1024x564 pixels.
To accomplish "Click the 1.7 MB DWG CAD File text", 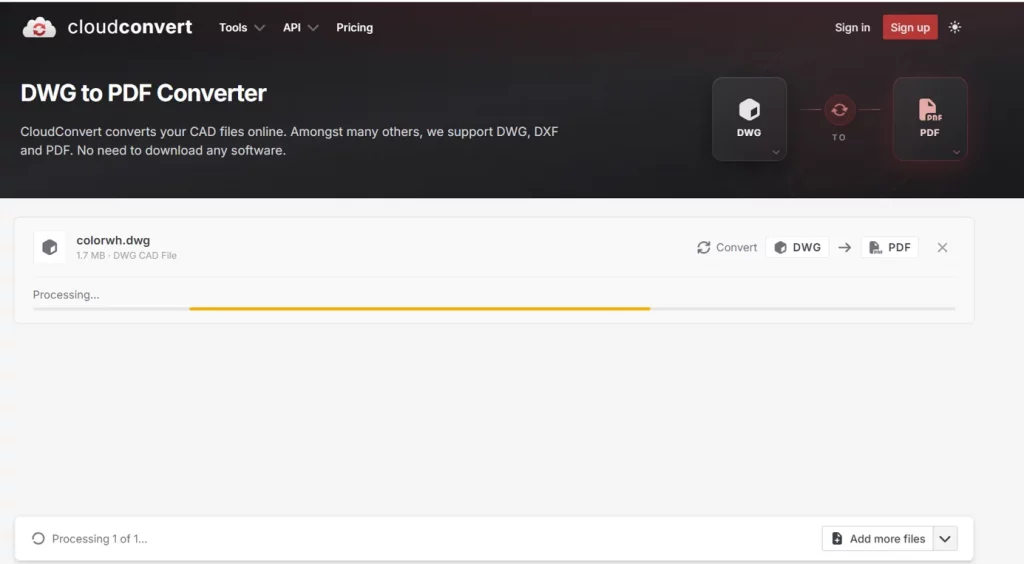I will 126,255.
